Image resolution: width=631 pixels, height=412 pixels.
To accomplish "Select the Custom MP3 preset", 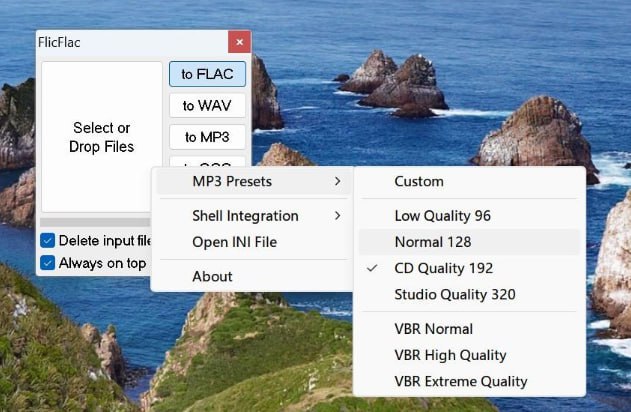I will pos(419,182).
